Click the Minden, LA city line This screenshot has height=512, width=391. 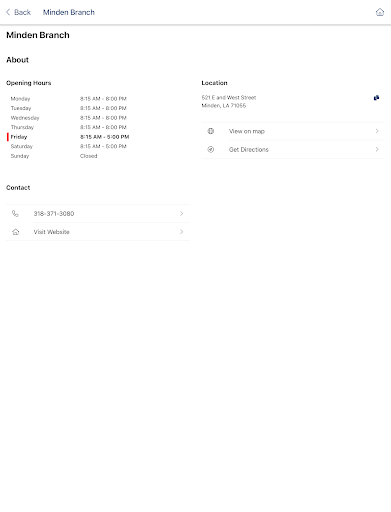pyautogui.click(x=224, y=106)
